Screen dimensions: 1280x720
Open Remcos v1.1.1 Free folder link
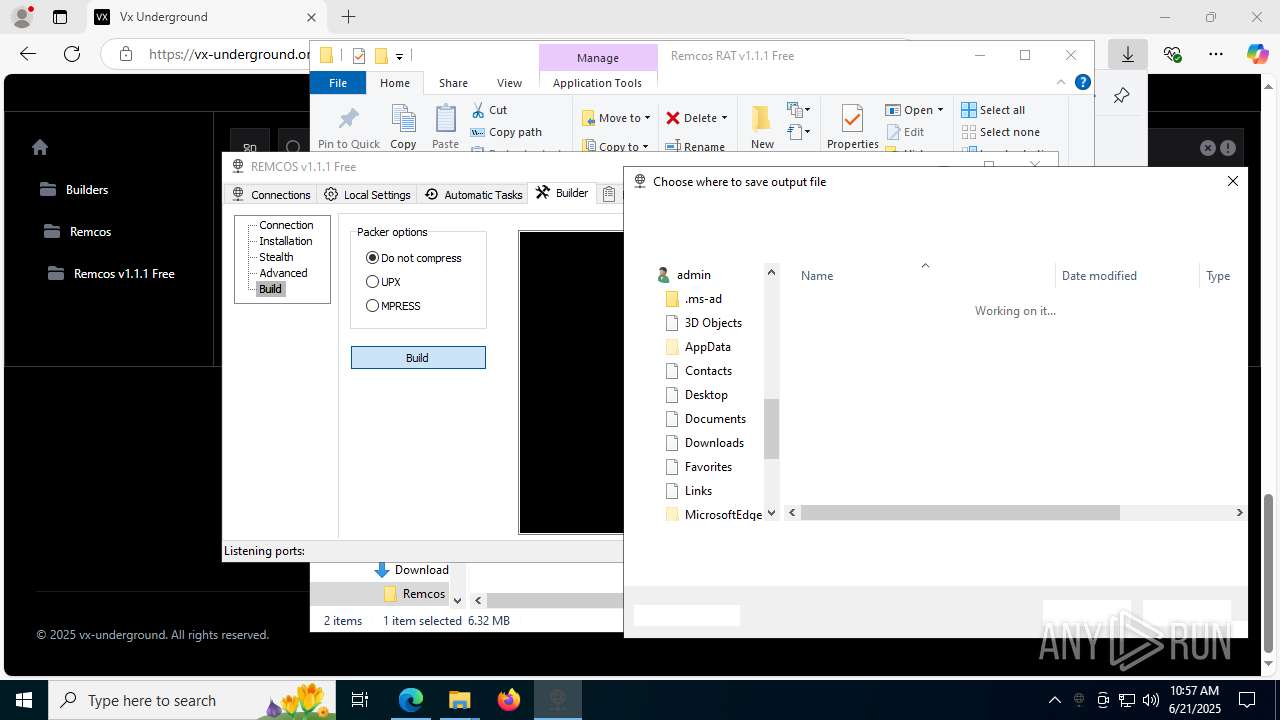point(111,273)
